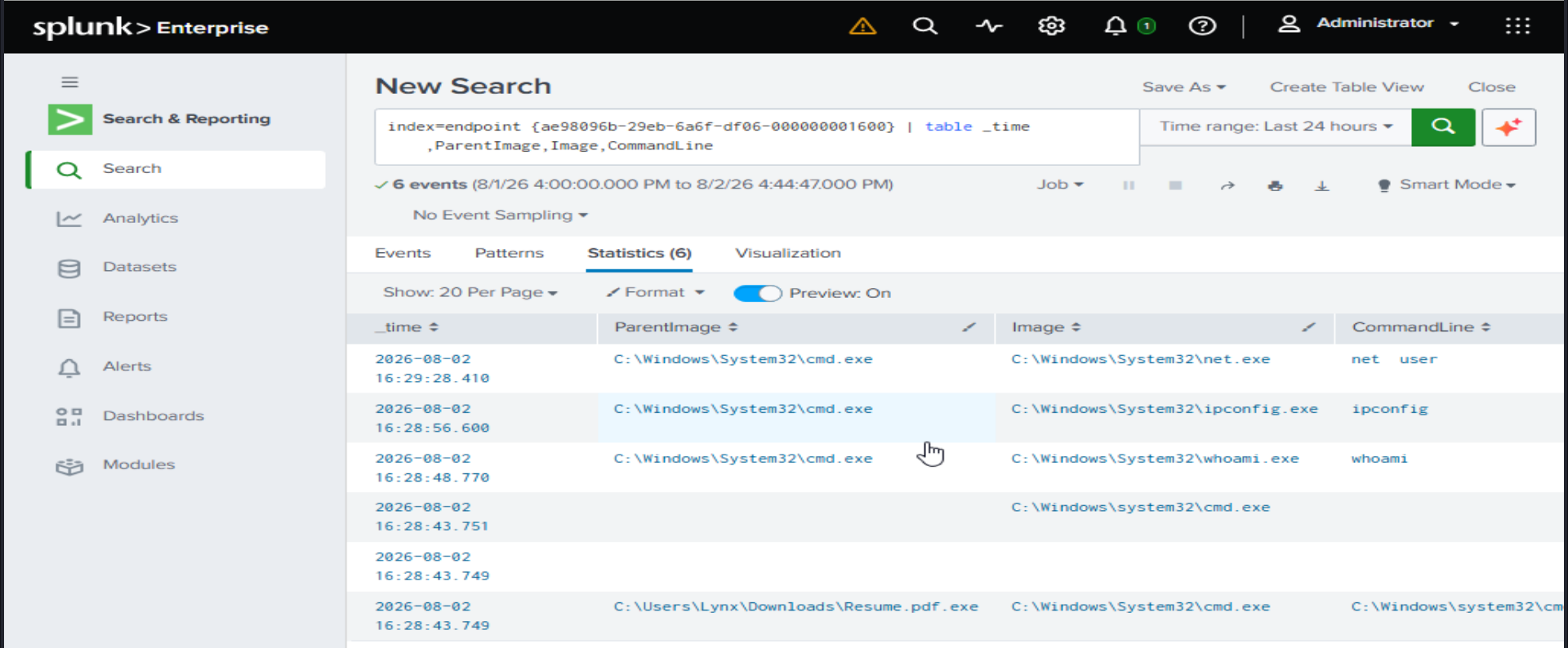Open Datasets in the sidebar
This screenshot has width=1568, height=648.
point(140,267)
